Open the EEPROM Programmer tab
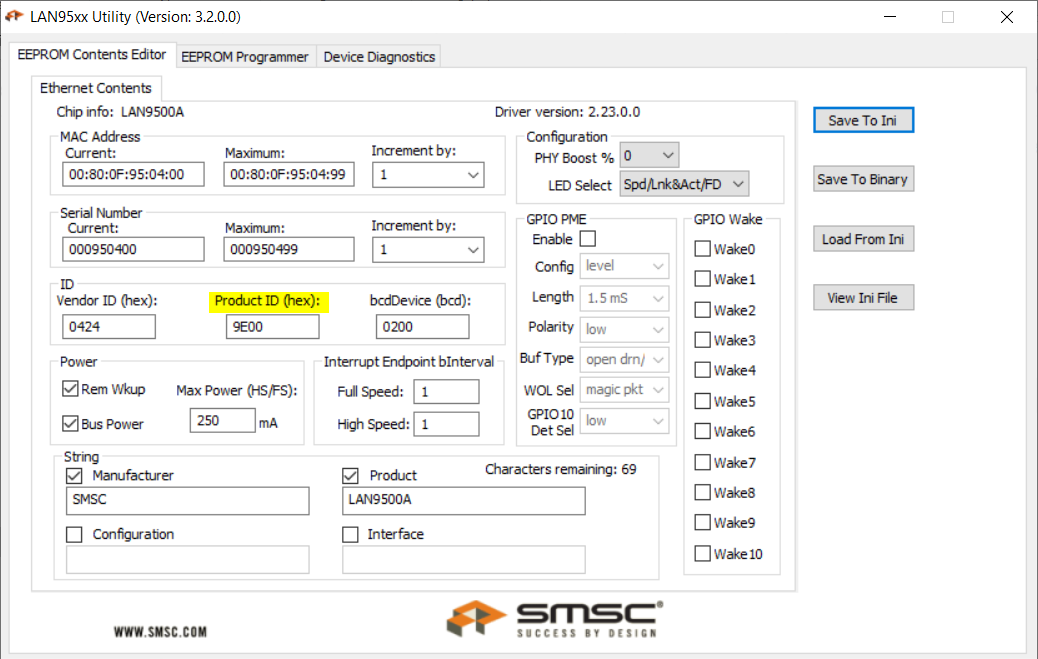 click(x=245, y=57)
